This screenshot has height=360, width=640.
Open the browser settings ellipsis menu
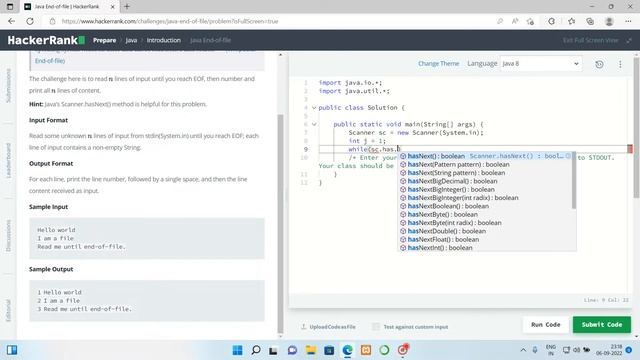point(628,21)
